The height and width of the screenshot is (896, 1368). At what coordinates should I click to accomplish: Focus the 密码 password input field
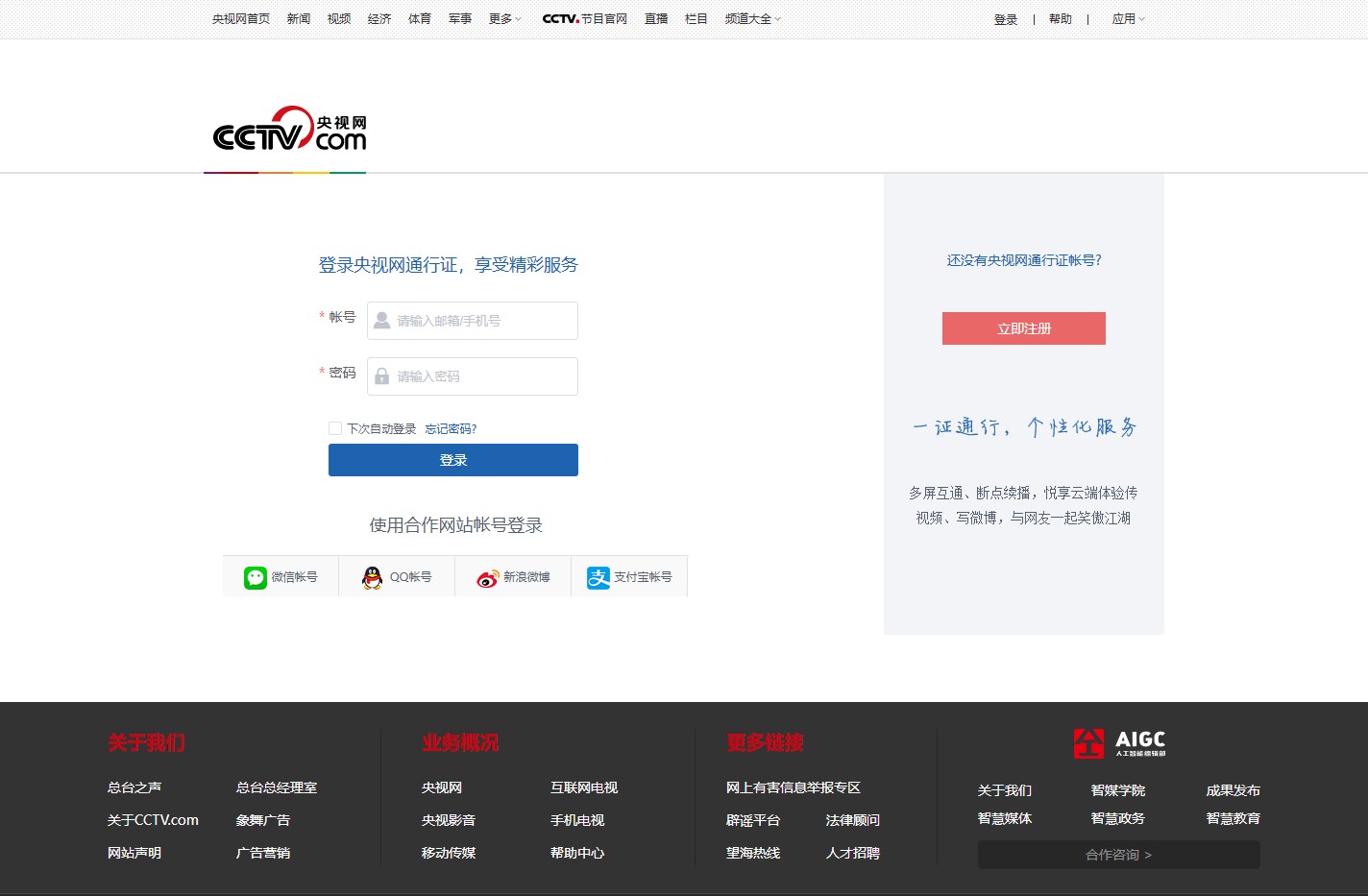tap(473, 376)
